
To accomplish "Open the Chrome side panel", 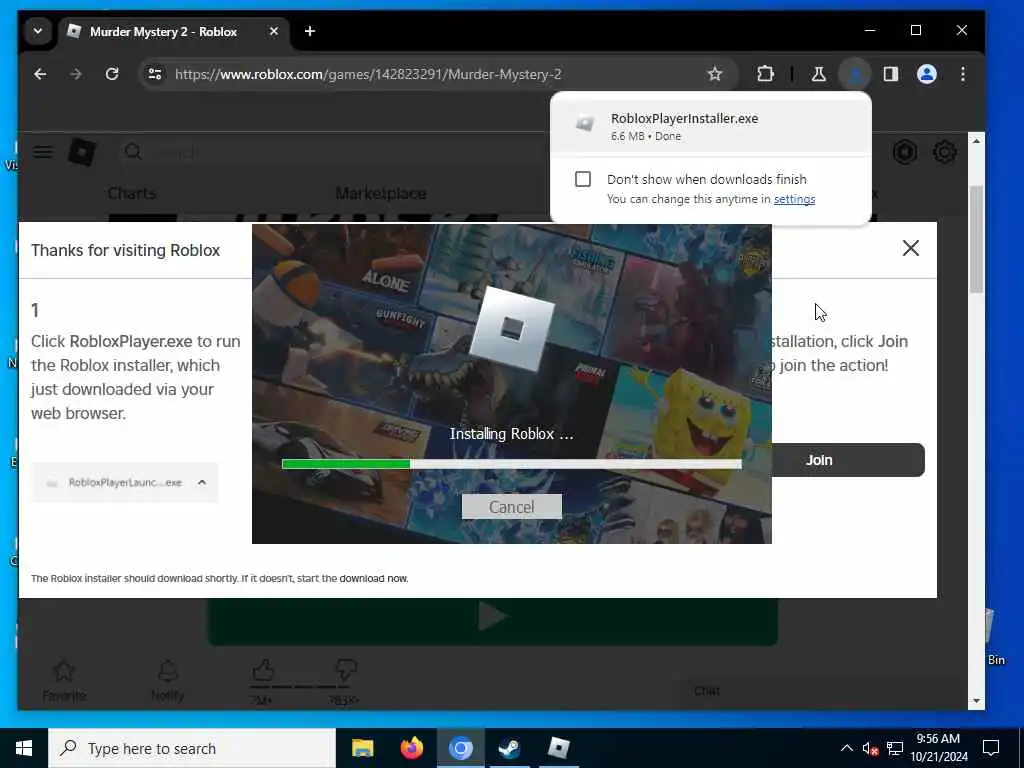I will click(891, 74).
